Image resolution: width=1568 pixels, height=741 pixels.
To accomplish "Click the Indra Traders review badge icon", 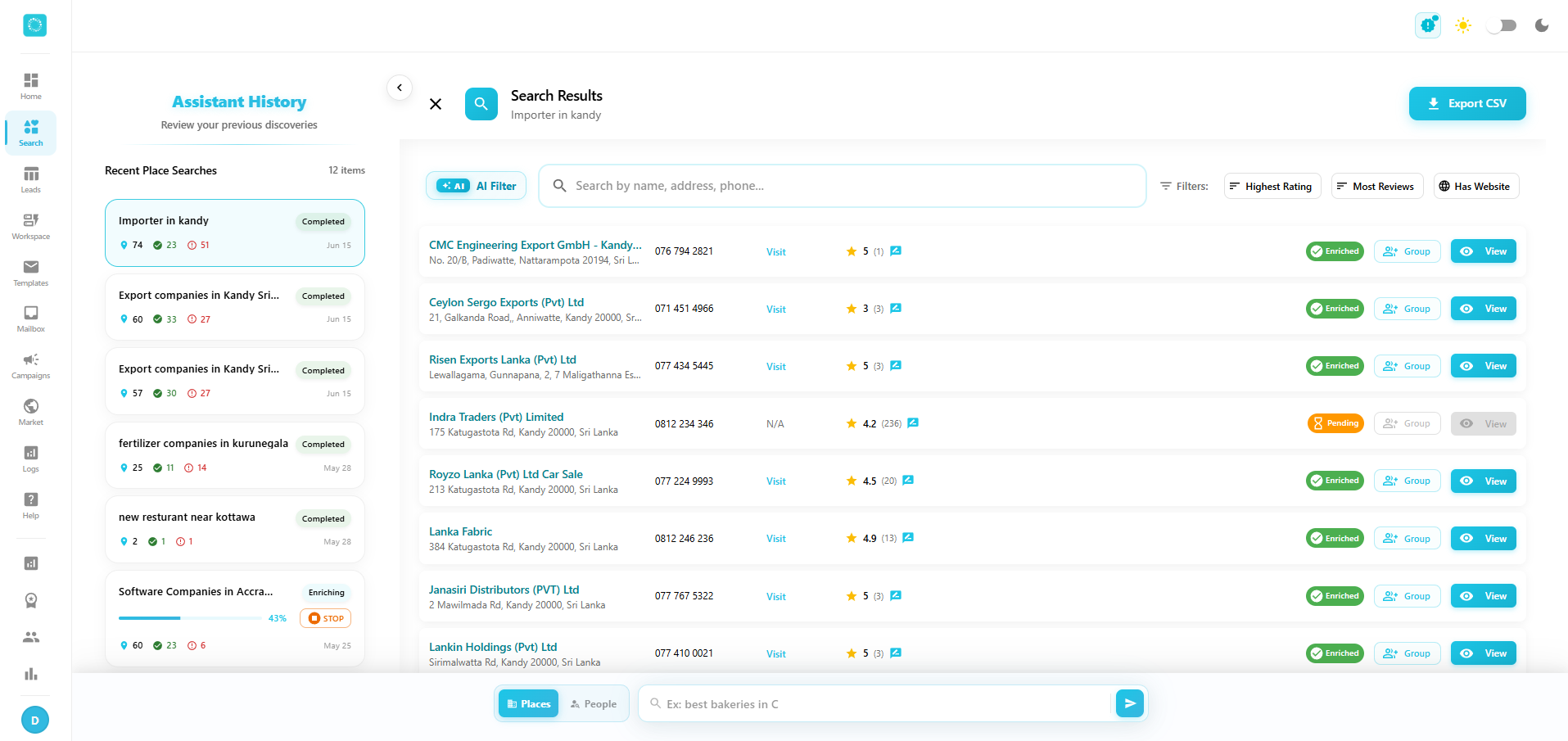I will pos(913,422).
